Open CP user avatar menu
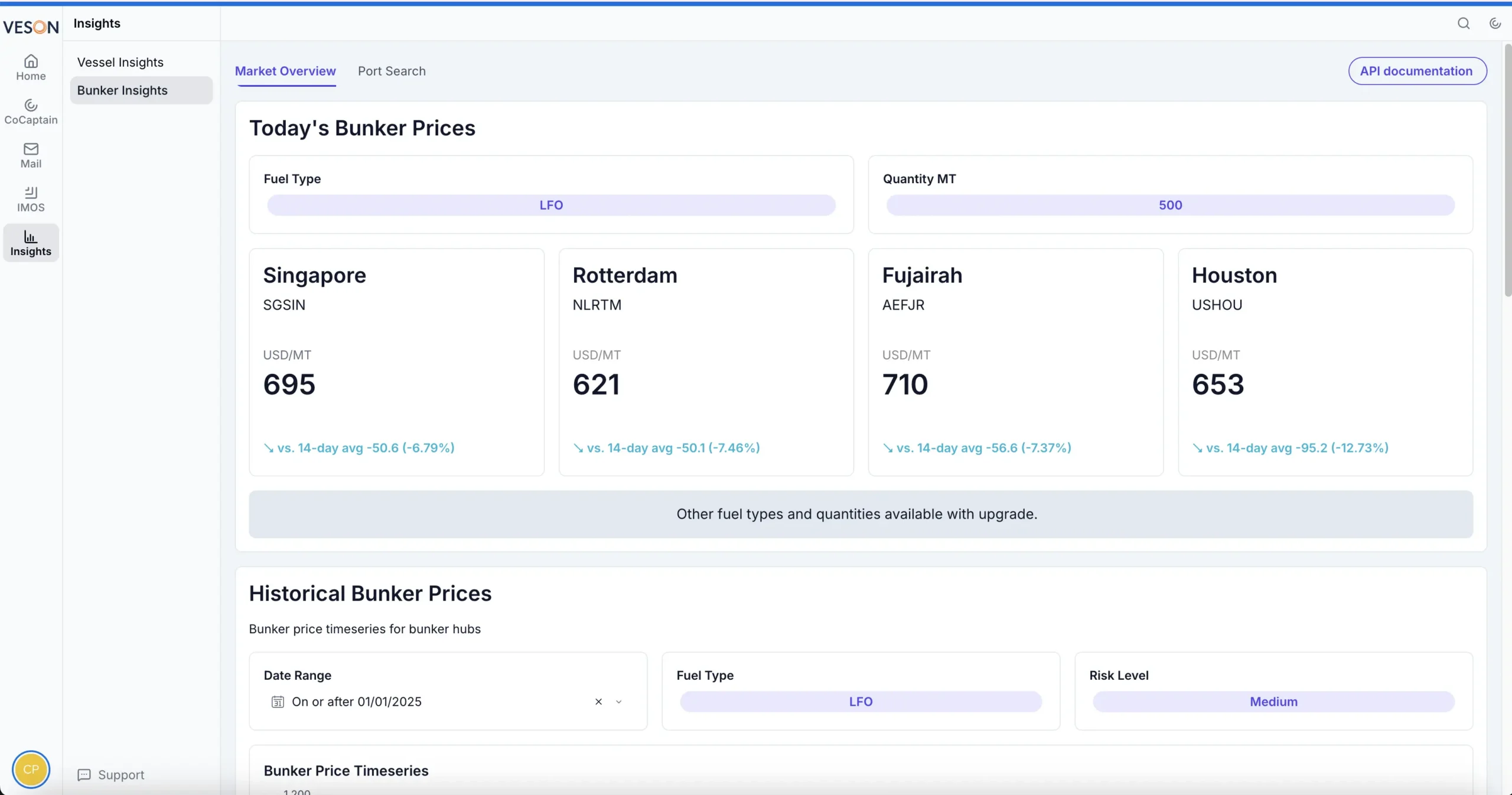The width and height of the screenshot is (1512, 795). (31, 769)
